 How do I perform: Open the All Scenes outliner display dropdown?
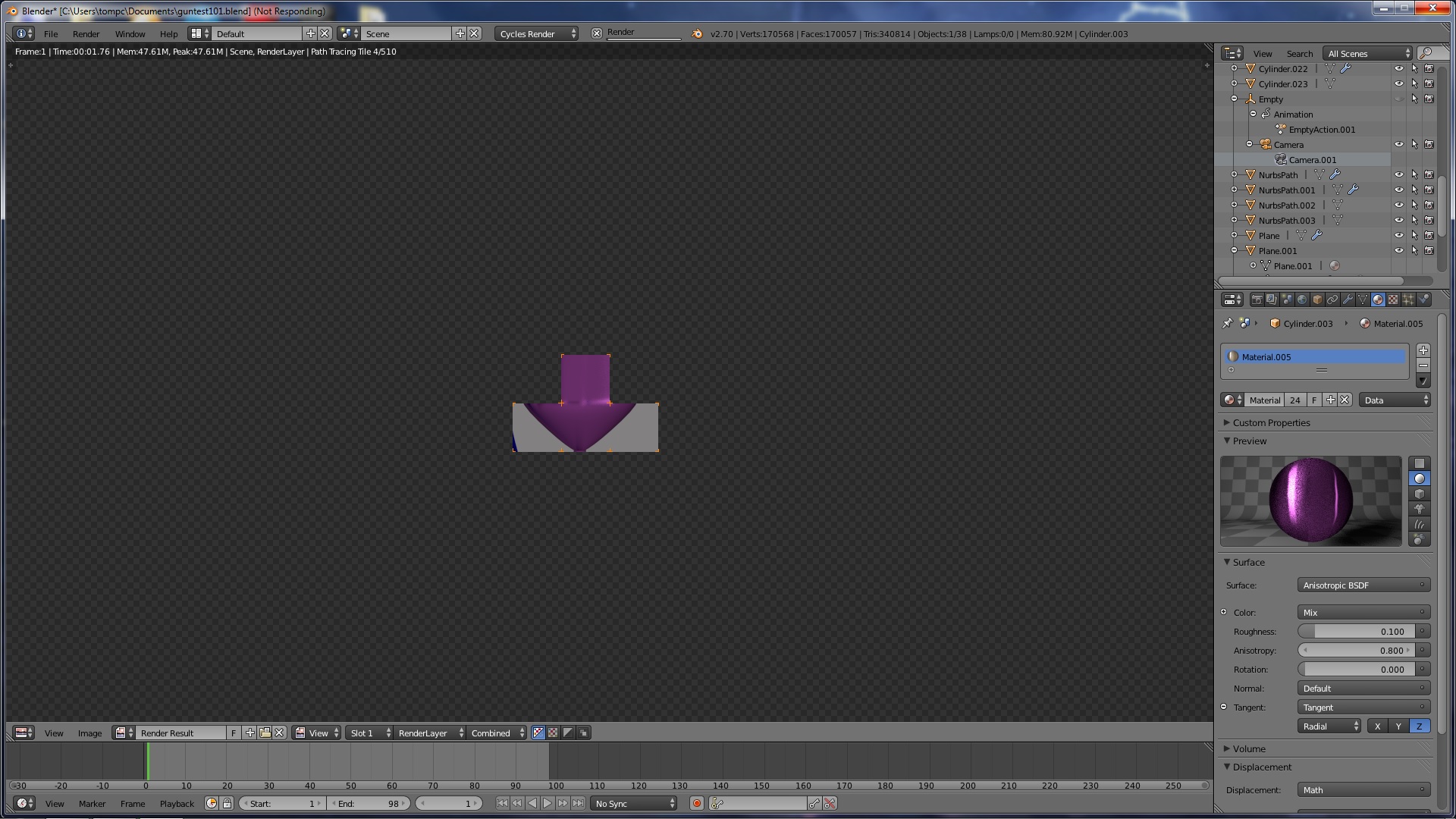coord(1368,53)
